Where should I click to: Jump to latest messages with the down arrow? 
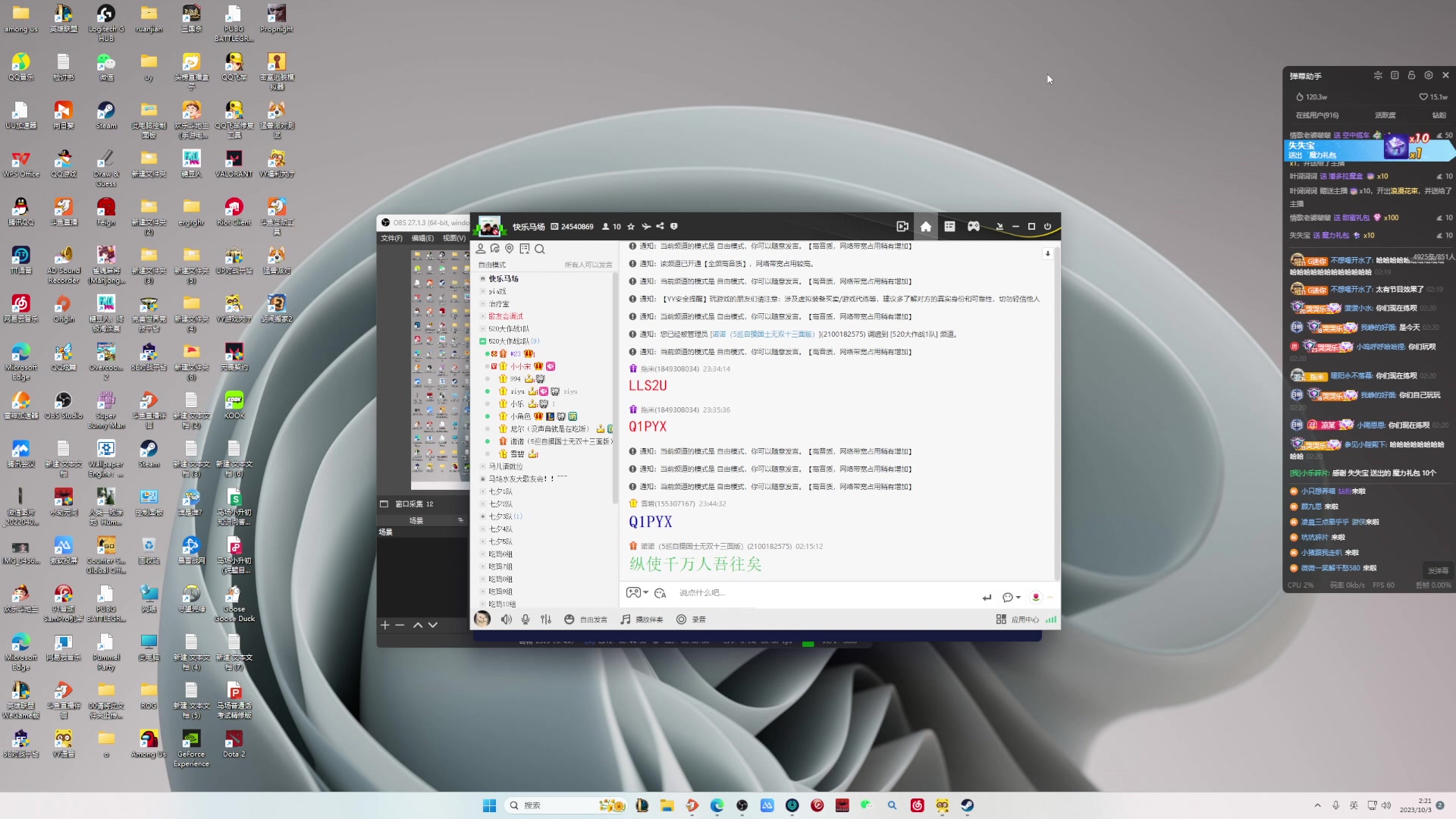point(1047,253)
